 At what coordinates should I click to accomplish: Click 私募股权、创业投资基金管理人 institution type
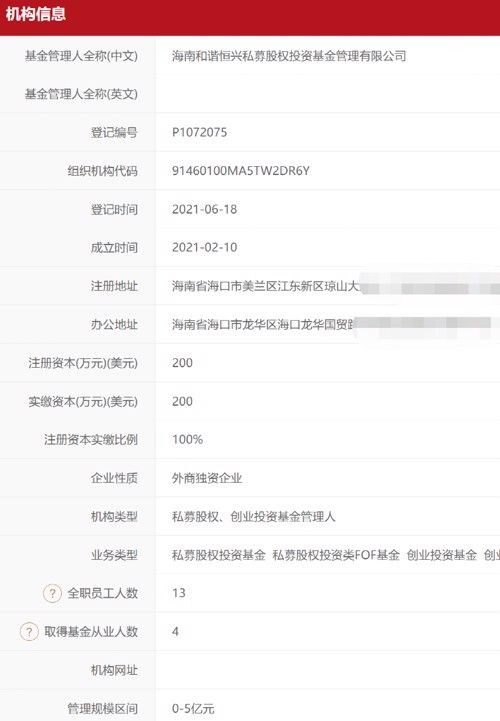(253, 516)
